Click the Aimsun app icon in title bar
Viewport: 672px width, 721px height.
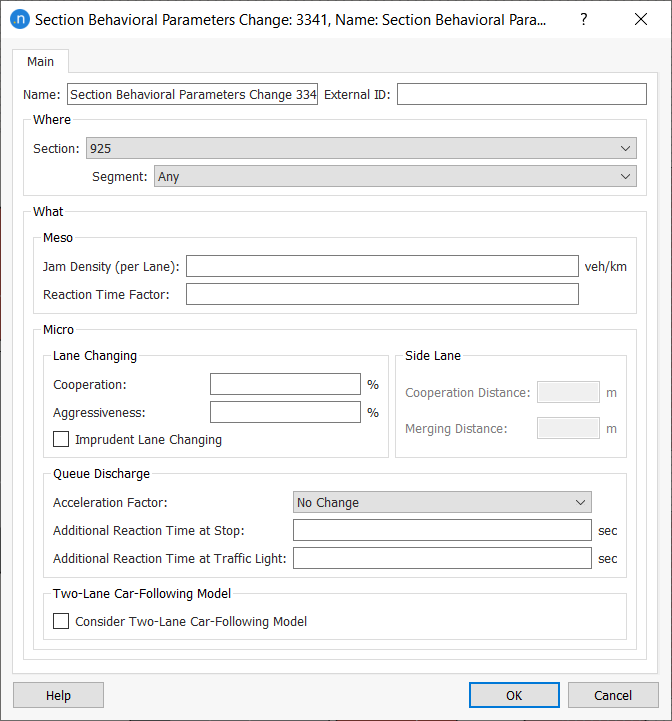click(20, 19)
